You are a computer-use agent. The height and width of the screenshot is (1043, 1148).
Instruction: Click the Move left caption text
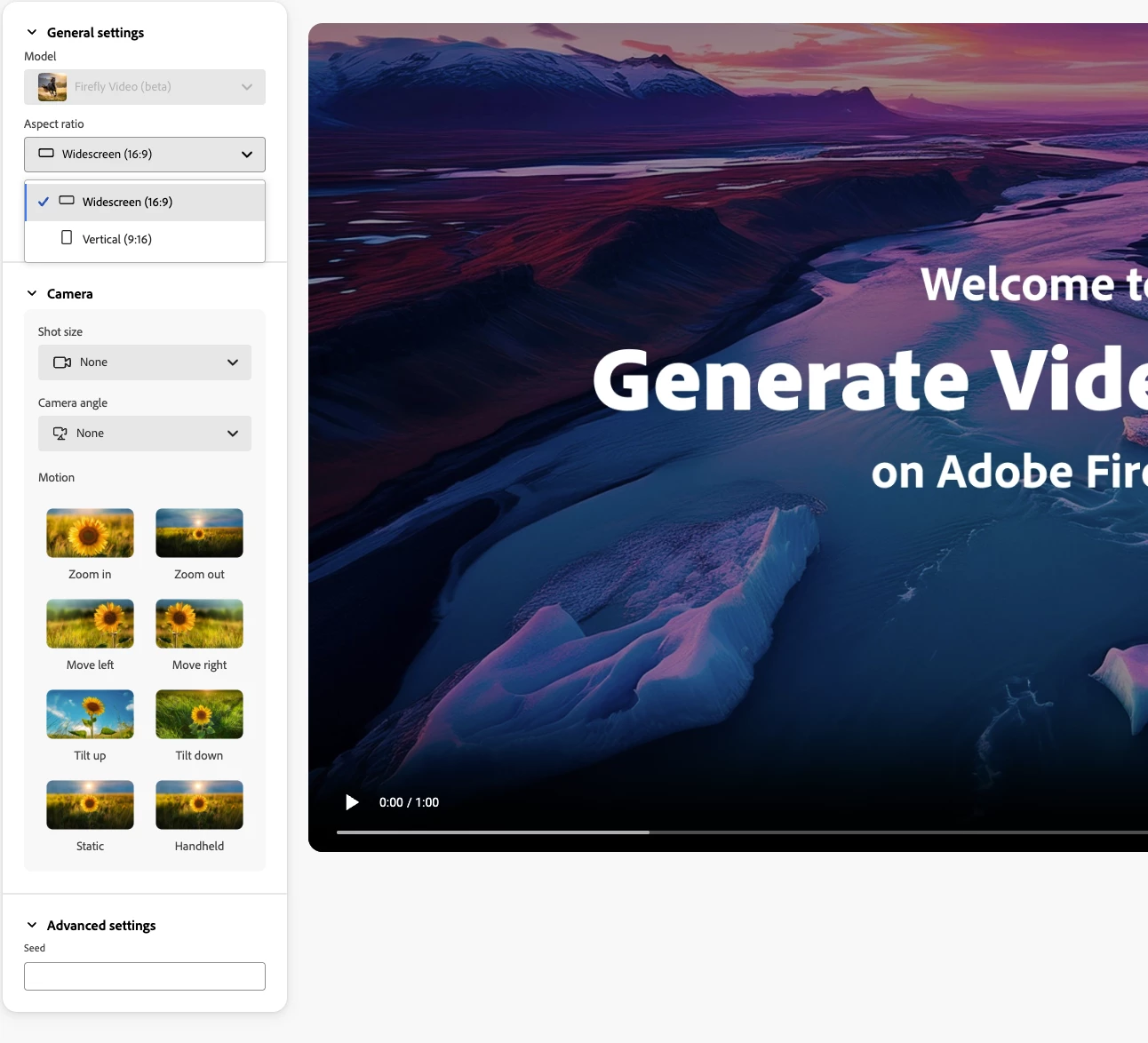pos(90,665)
